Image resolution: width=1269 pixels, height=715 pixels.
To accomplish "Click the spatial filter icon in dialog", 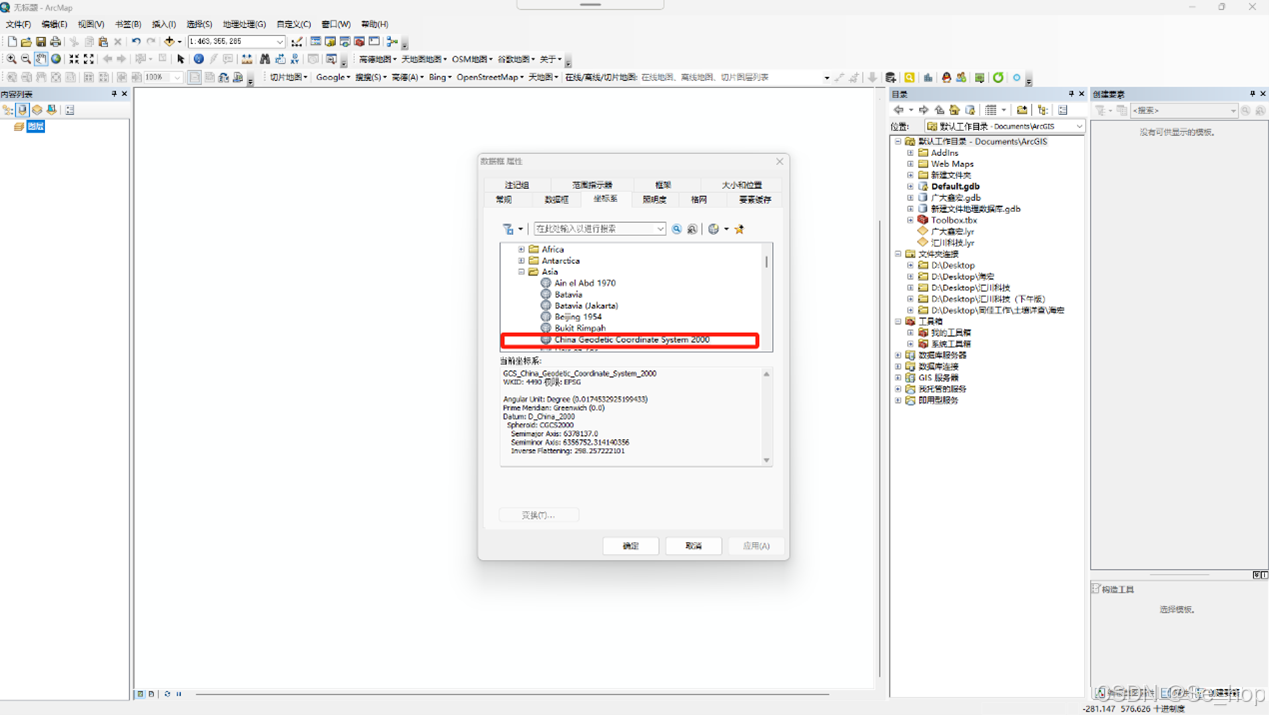I will point(509,229).
